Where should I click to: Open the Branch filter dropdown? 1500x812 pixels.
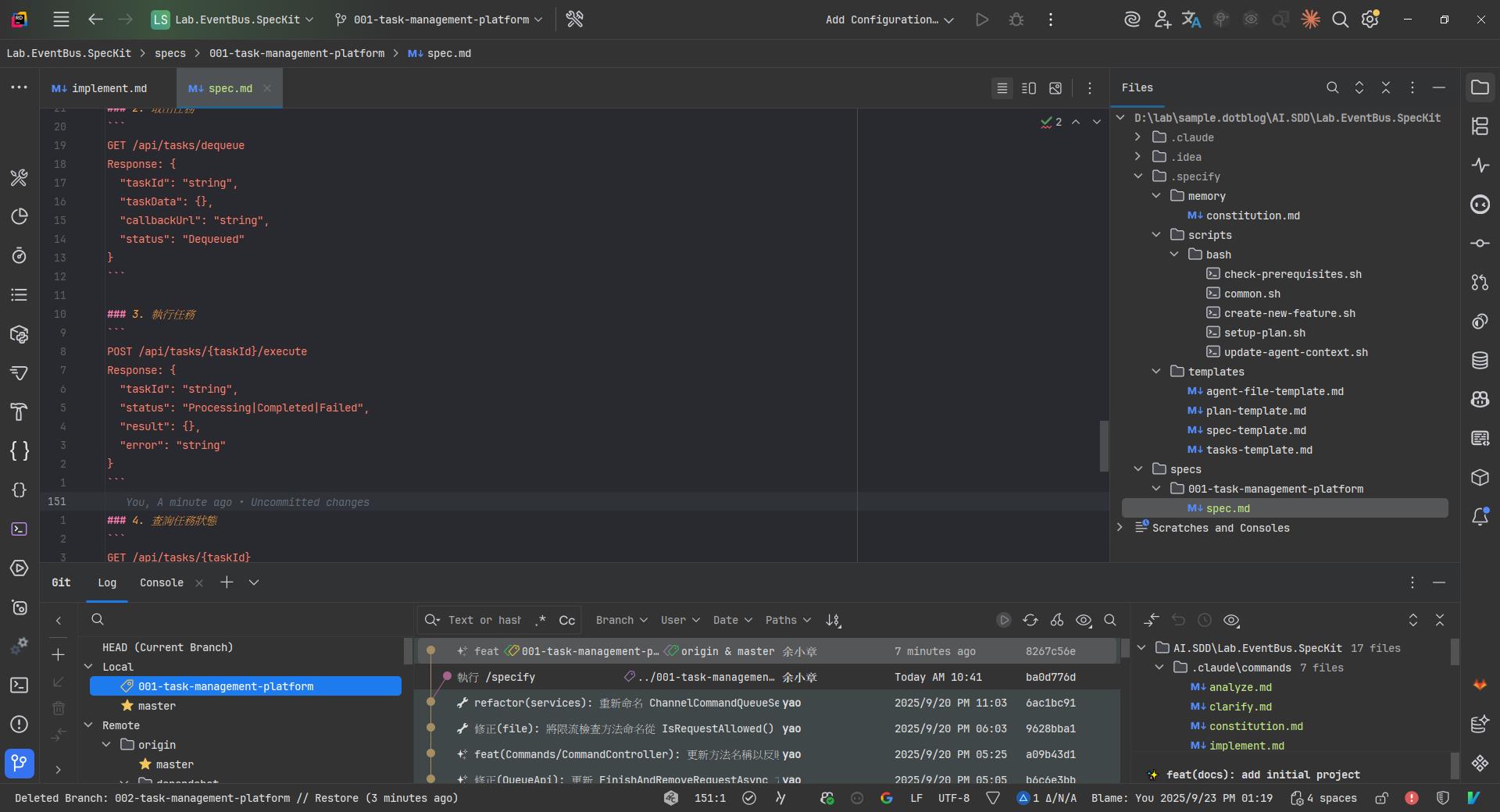tap(622, 620)
